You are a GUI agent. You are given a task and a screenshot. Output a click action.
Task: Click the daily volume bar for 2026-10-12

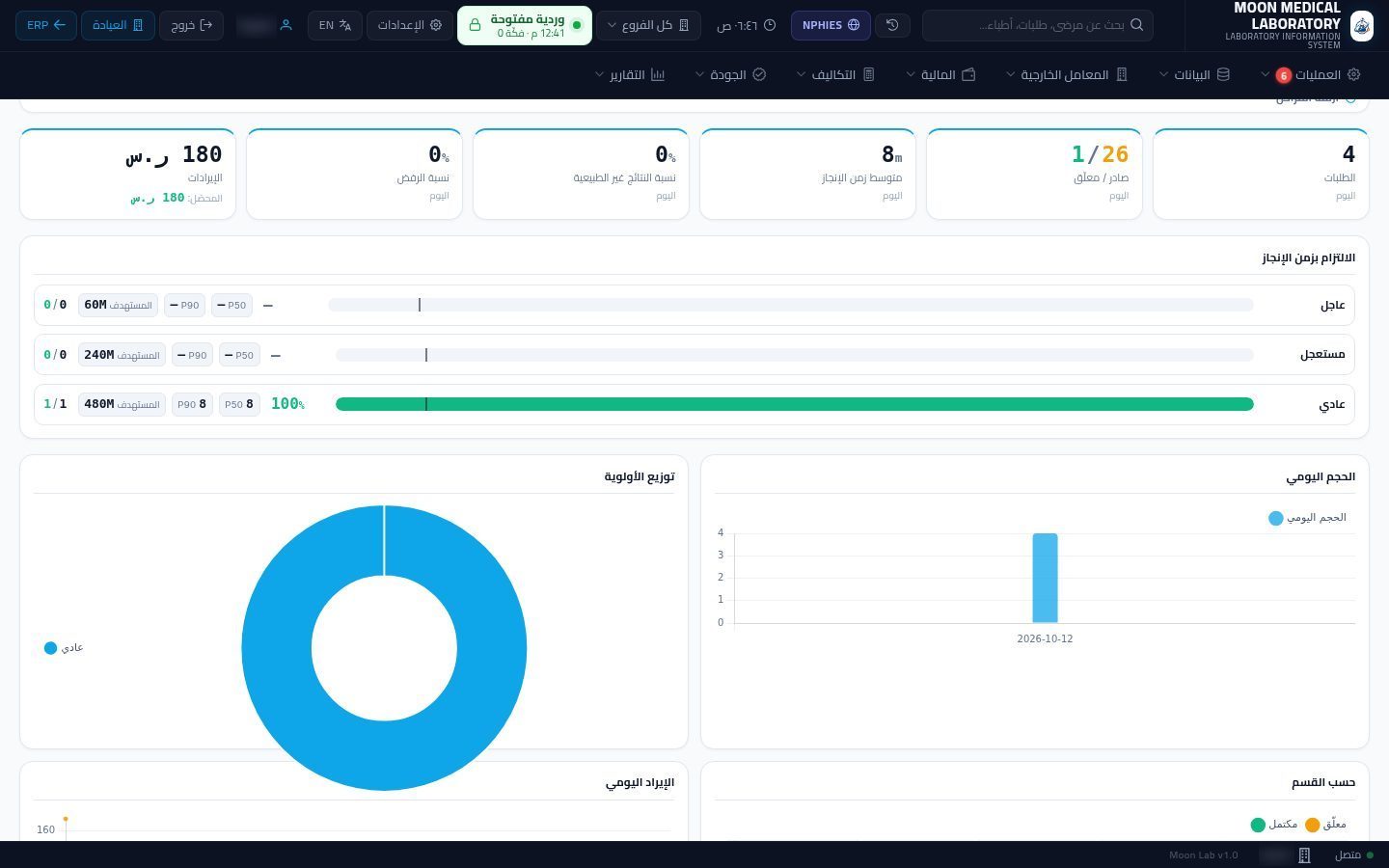pos(1045,578)
